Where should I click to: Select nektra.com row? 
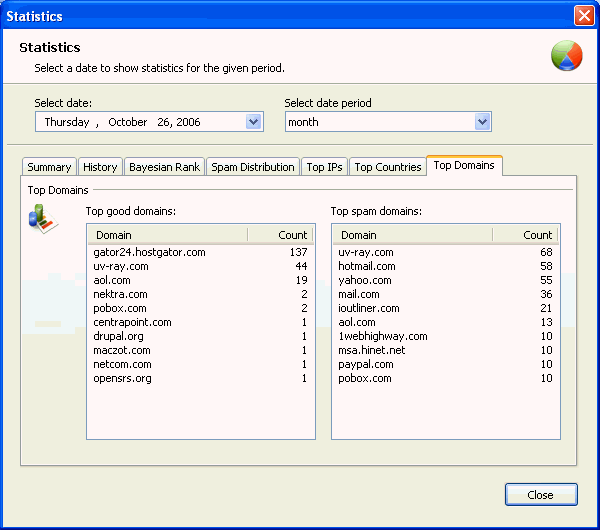[x=201, y=294]
